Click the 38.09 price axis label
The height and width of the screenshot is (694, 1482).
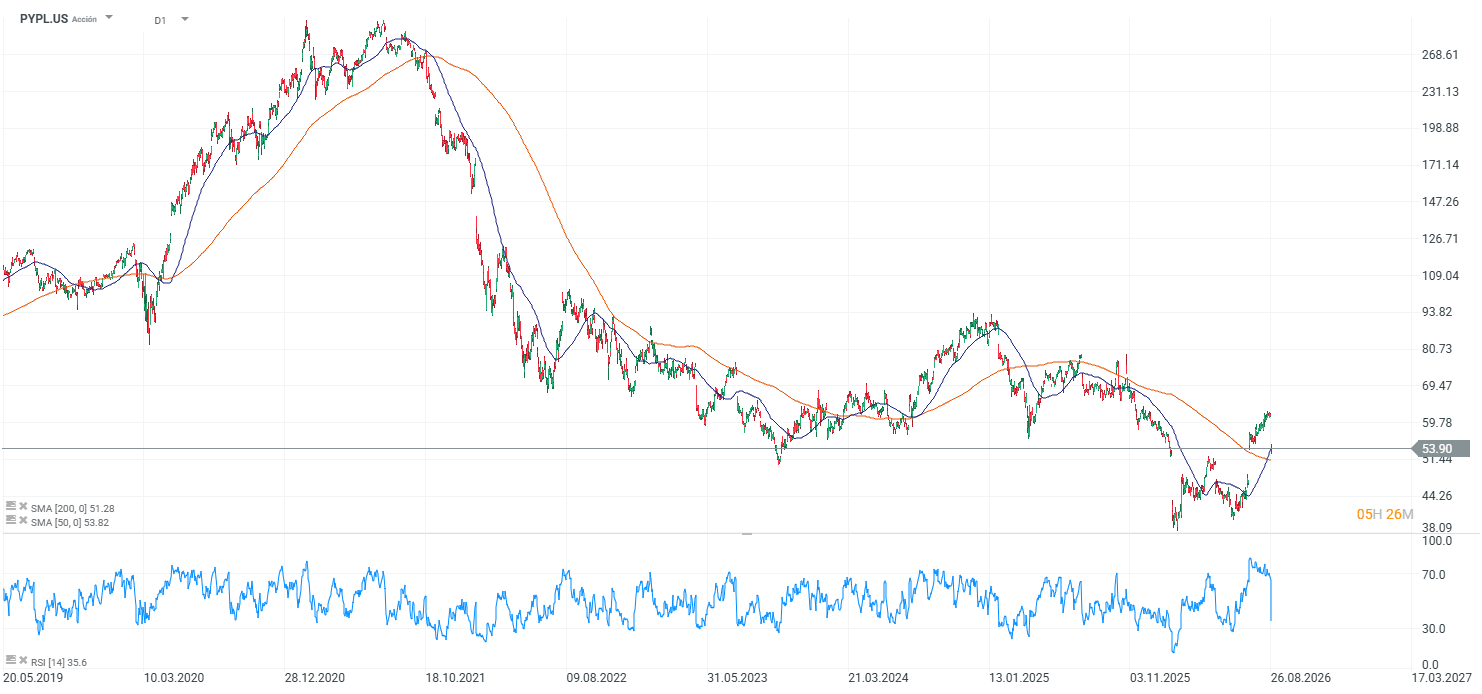point(1436,528)
